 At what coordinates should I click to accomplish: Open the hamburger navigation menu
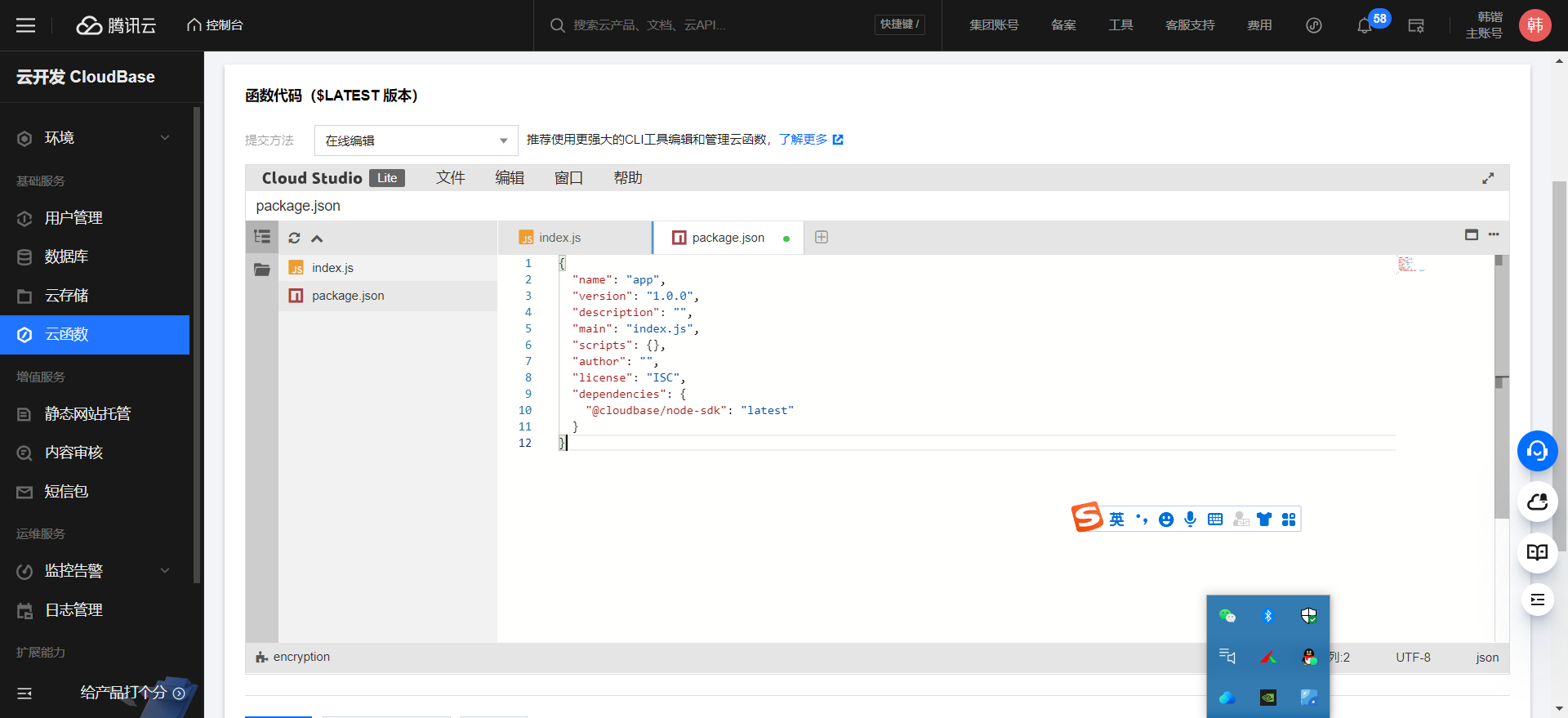click(x=25, y=25)
